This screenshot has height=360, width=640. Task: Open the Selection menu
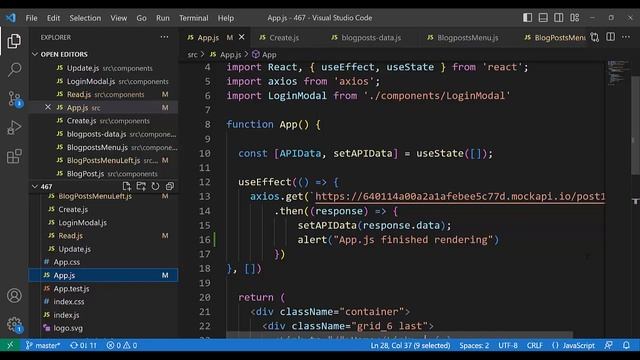coord(85,18)
